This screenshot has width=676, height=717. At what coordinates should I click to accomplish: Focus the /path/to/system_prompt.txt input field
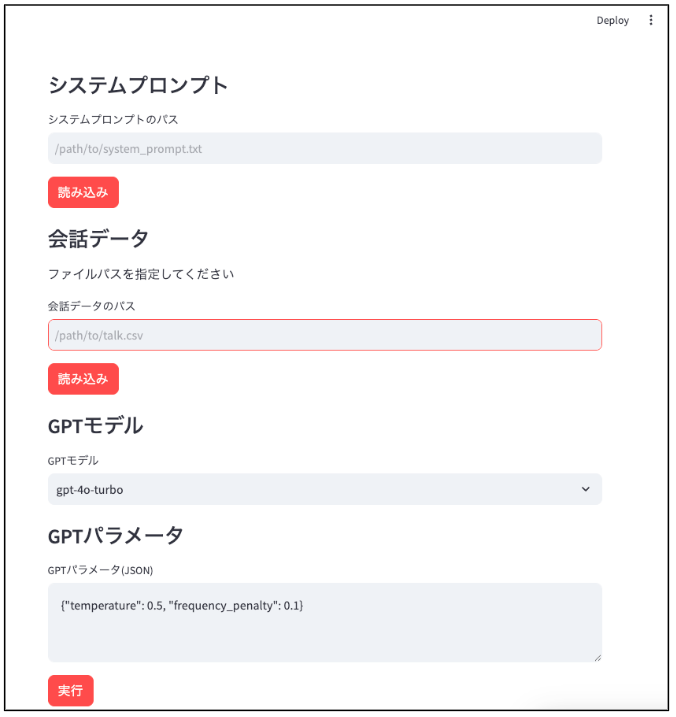coord(325,149)
